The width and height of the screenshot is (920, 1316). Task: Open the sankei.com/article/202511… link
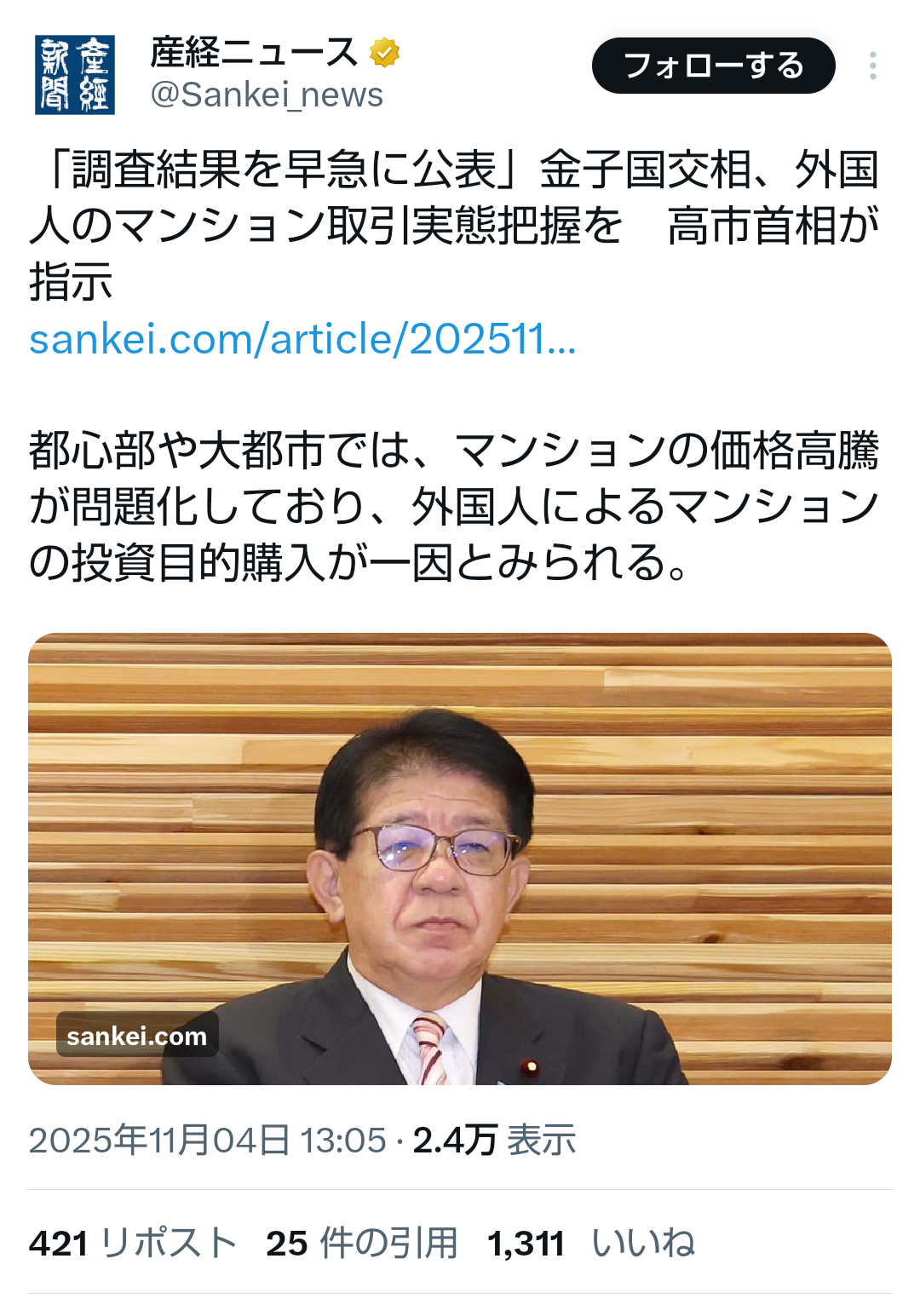(x=302, y=339)
